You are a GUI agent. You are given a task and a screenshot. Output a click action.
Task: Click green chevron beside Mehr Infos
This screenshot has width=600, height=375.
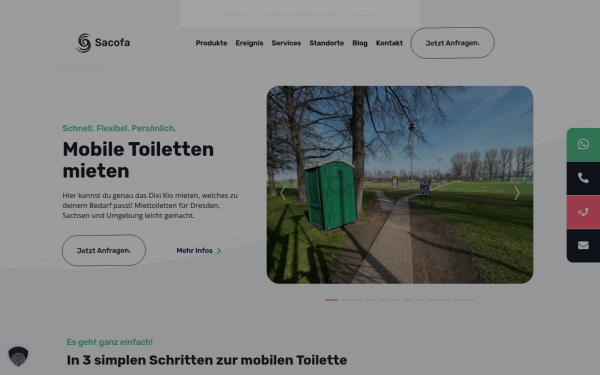219,251
